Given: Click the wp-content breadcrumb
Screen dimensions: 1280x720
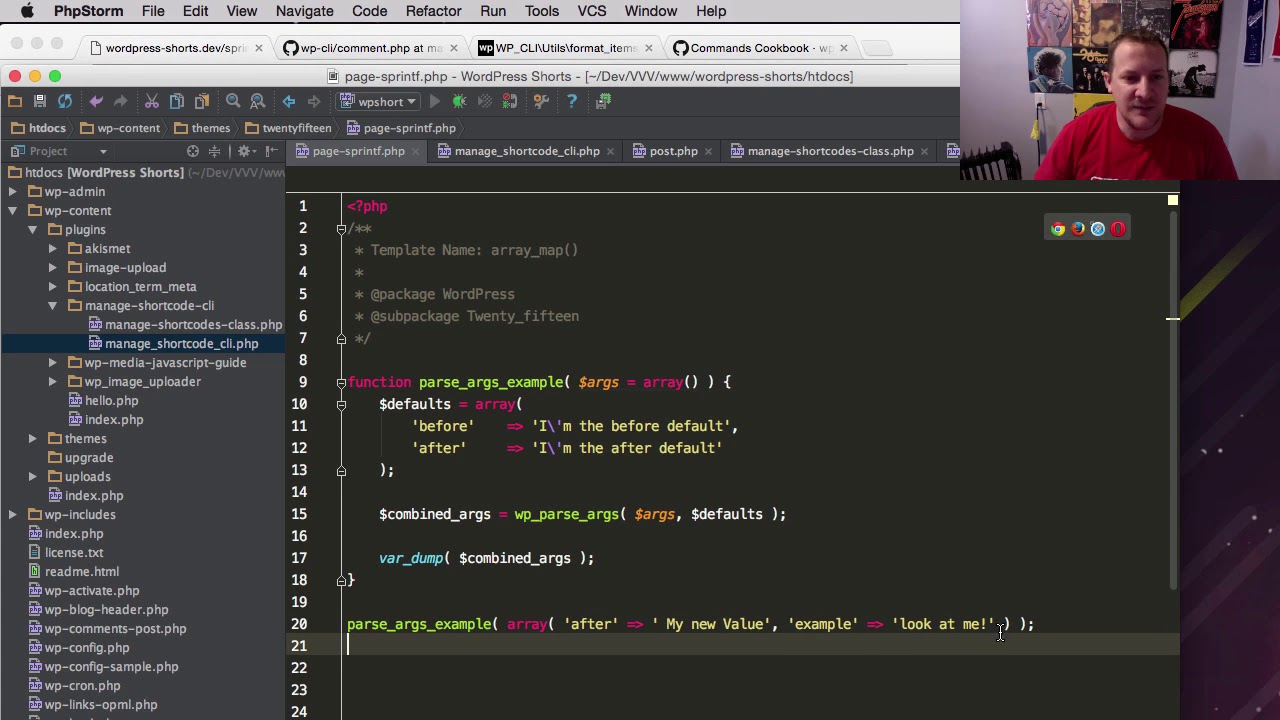Looking at the screenshot, I should pos(119,128).
